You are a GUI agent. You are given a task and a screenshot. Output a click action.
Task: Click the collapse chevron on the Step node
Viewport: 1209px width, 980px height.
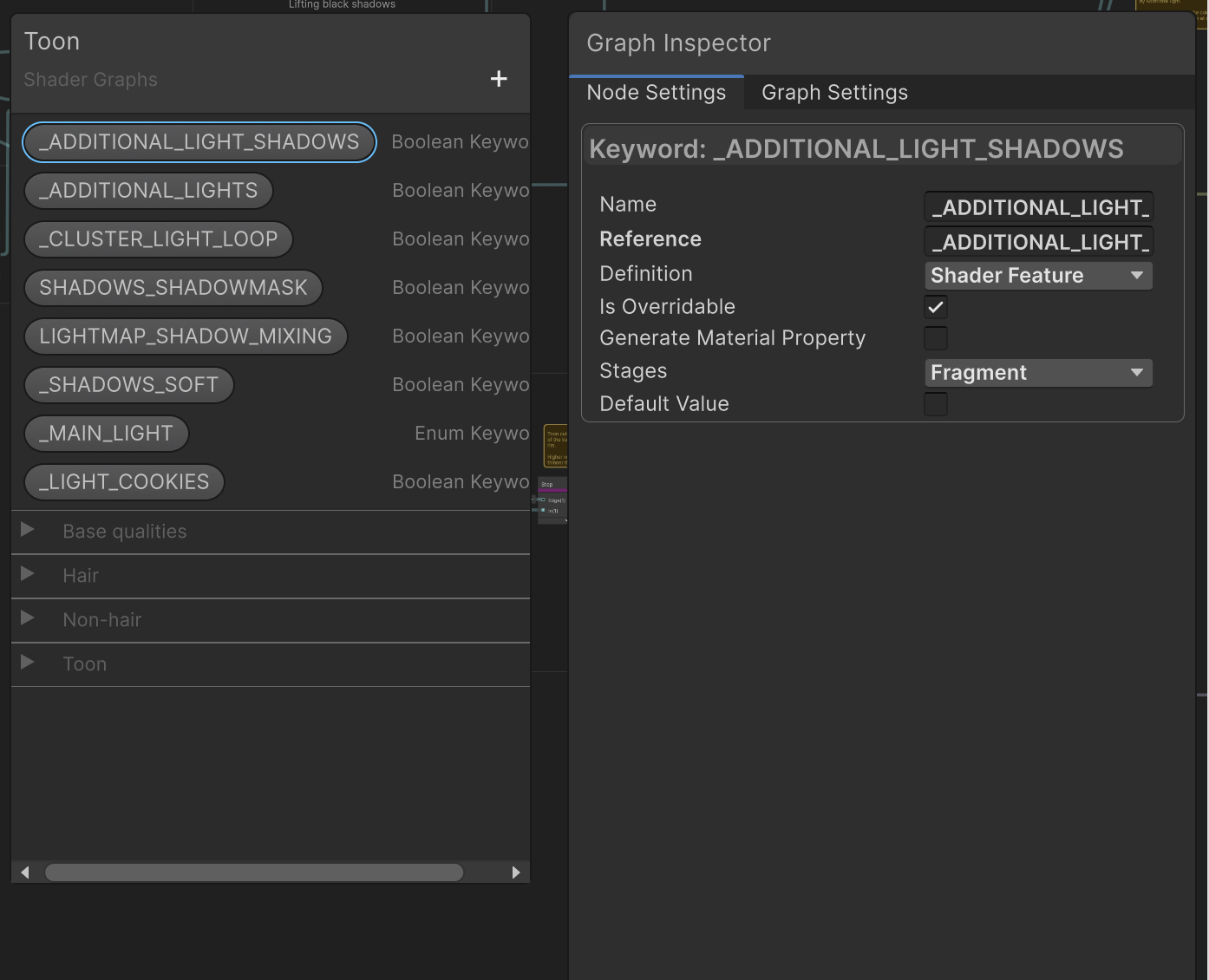[x=566, y=520]
